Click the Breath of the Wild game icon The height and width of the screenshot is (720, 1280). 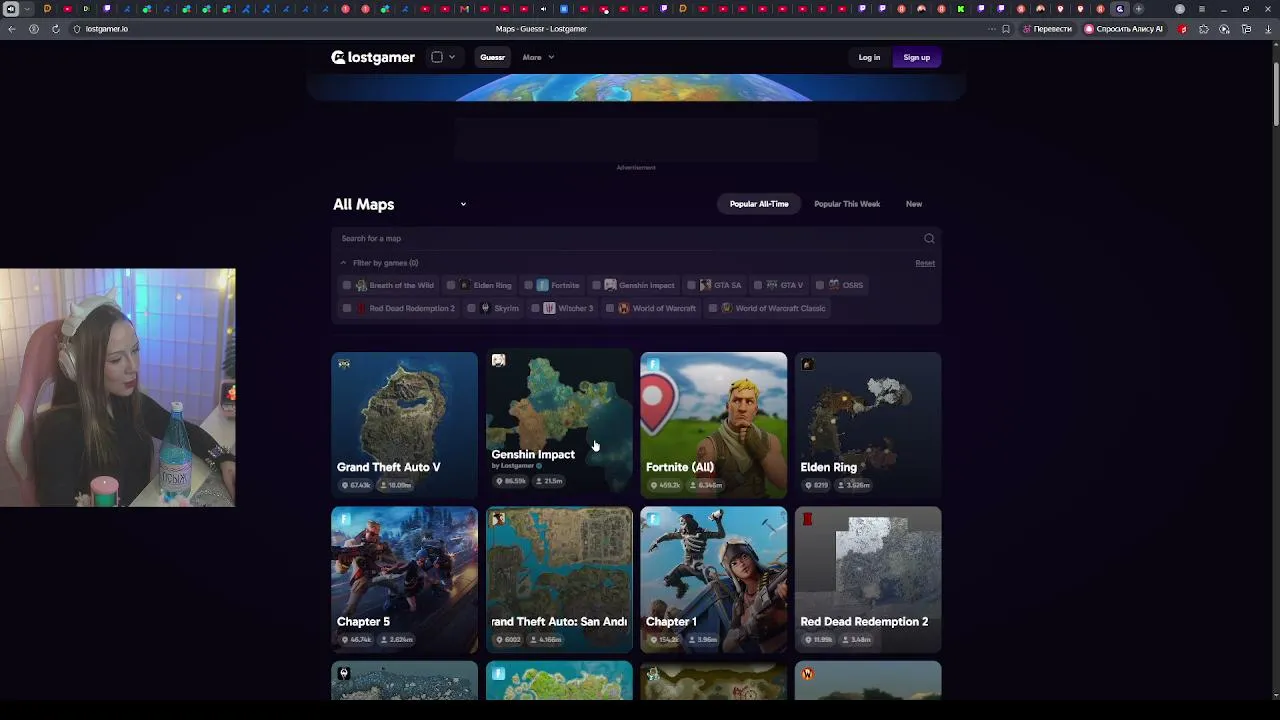pos(361,285)
